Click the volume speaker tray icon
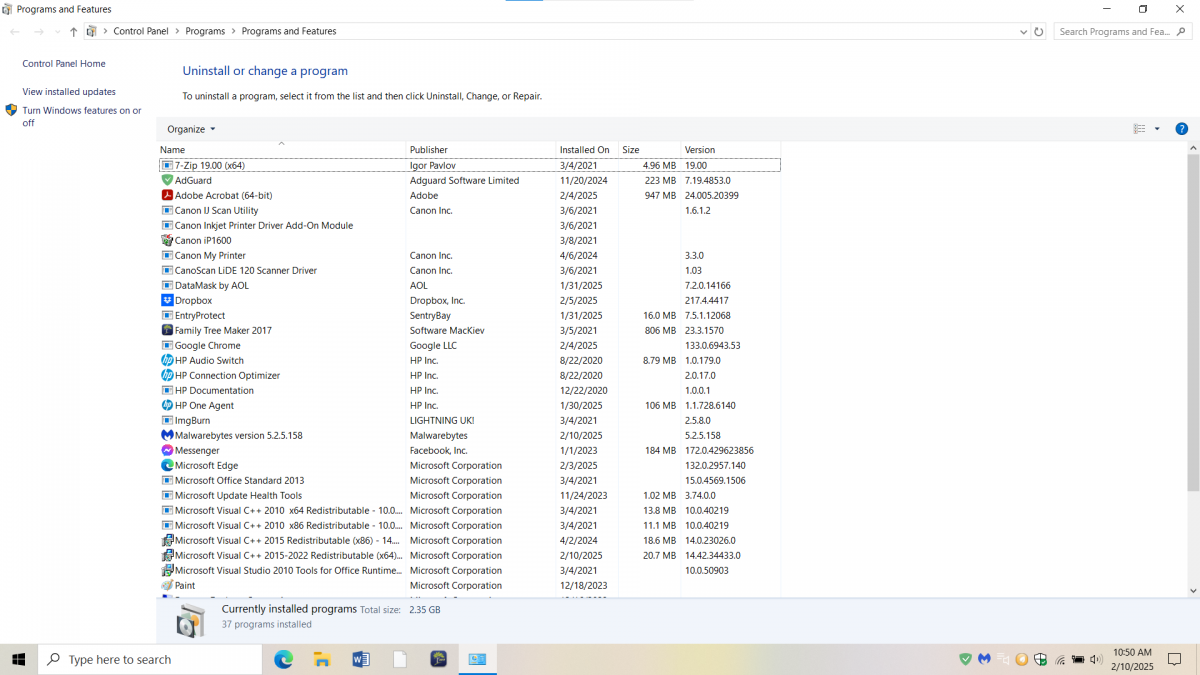 point(1096,659)
